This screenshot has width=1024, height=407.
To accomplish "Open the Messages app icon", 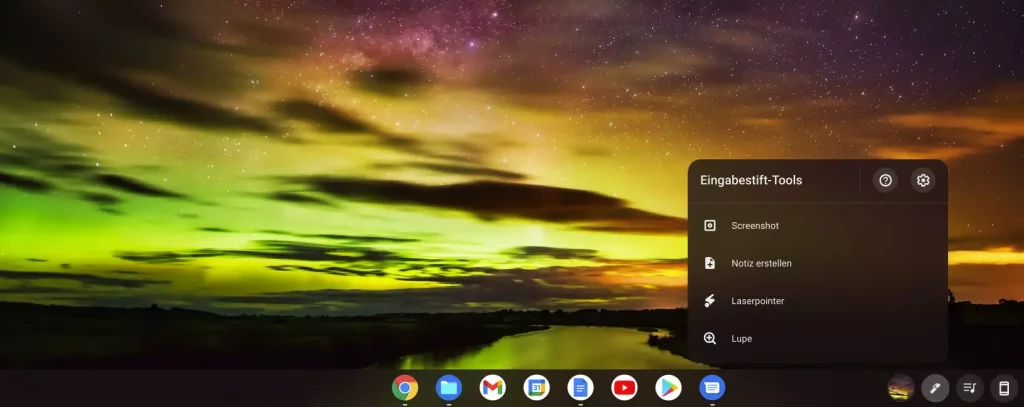I will click(x=712, y=388).
